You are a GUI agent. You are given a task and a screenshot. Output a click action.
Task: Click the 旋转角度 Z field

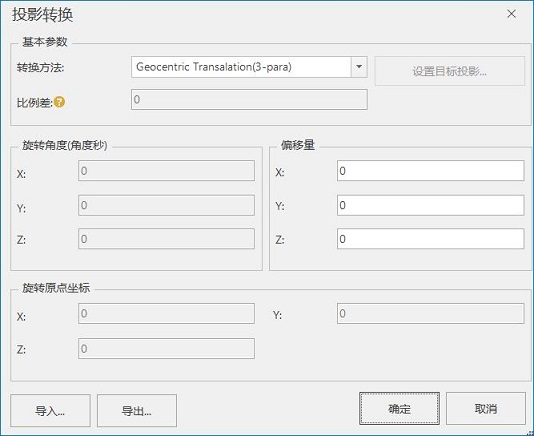(x=166, y=239)
